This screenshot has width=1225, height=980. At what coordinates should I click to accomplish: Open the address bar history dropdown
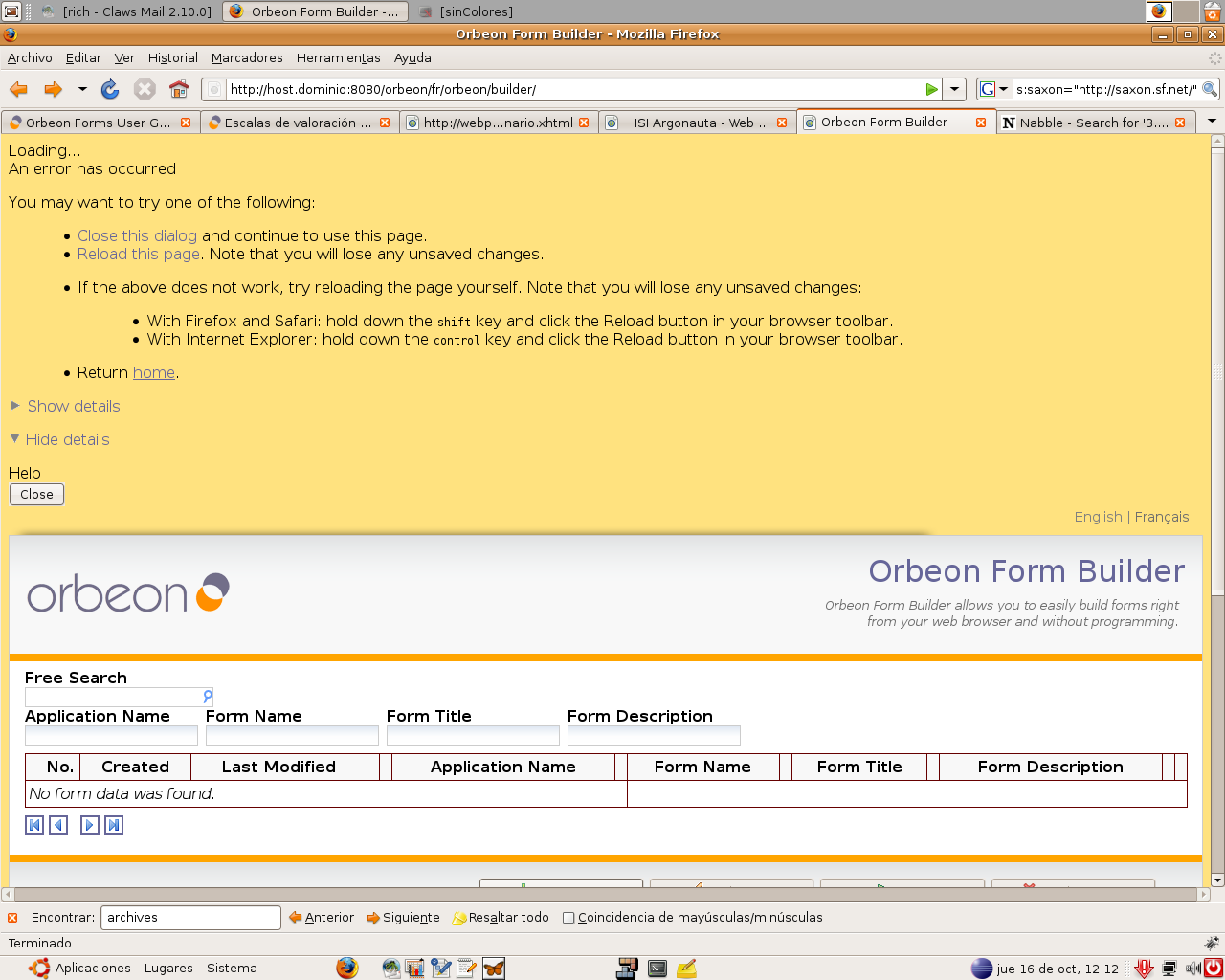coord(954,89)
